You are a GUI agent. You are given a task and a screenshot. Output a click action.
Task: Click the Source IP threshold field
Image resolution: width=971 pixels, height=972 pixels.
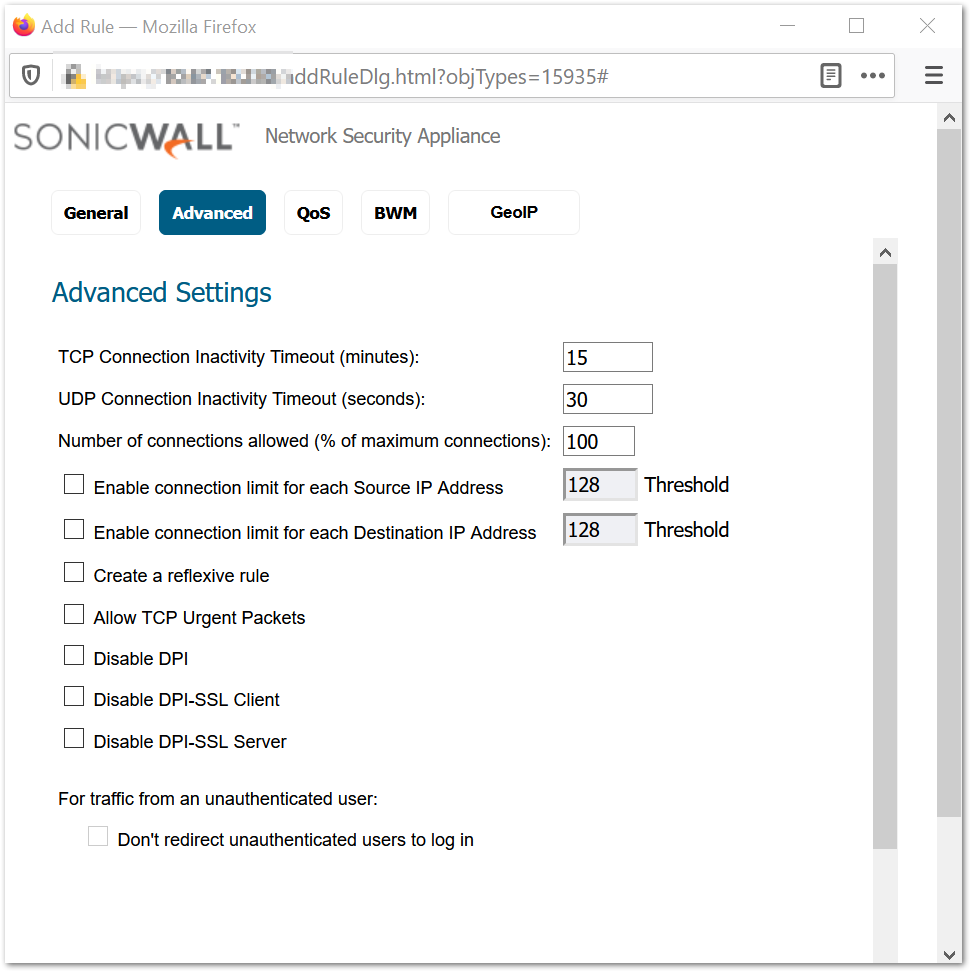pos(600,485)
